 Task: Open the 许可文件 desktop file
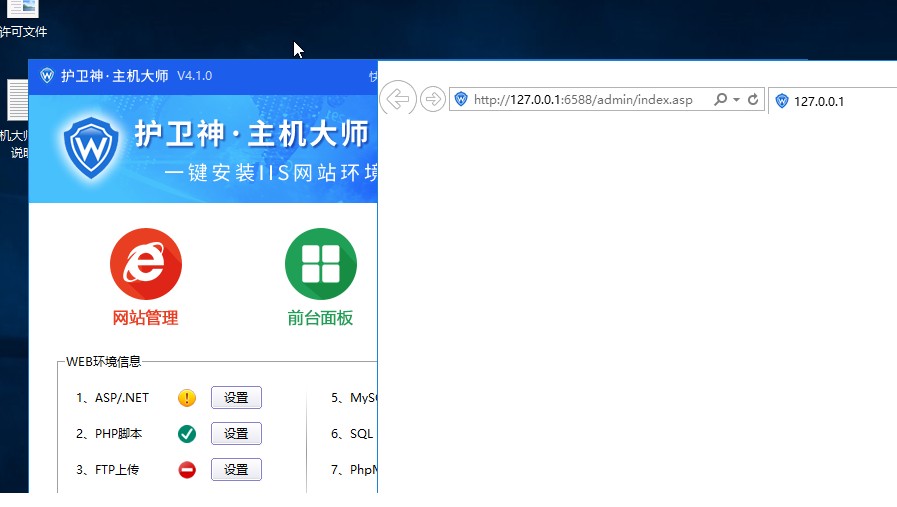[22, 12]
